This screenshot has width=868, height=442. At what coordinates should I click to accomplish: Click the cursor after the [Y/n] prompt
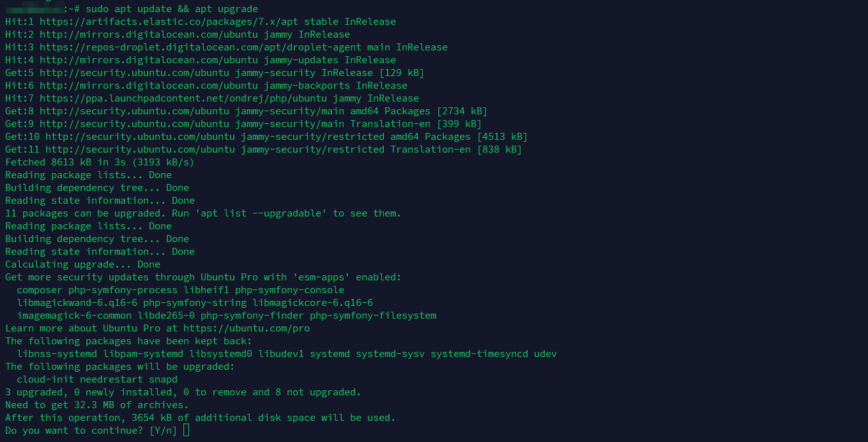click(x=186, y=430)
